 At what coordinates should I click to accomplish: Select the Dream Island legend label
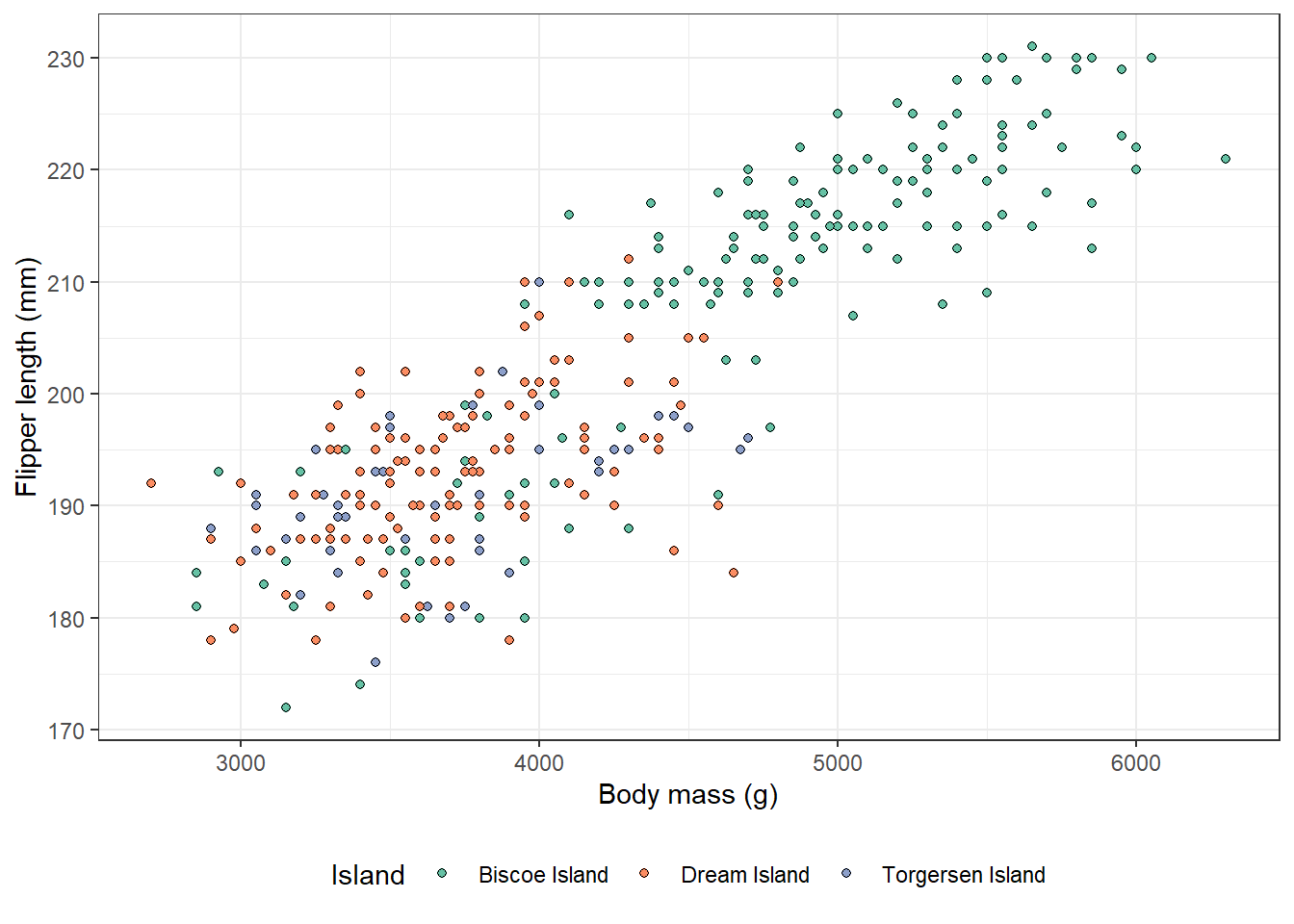coord(745,875)
